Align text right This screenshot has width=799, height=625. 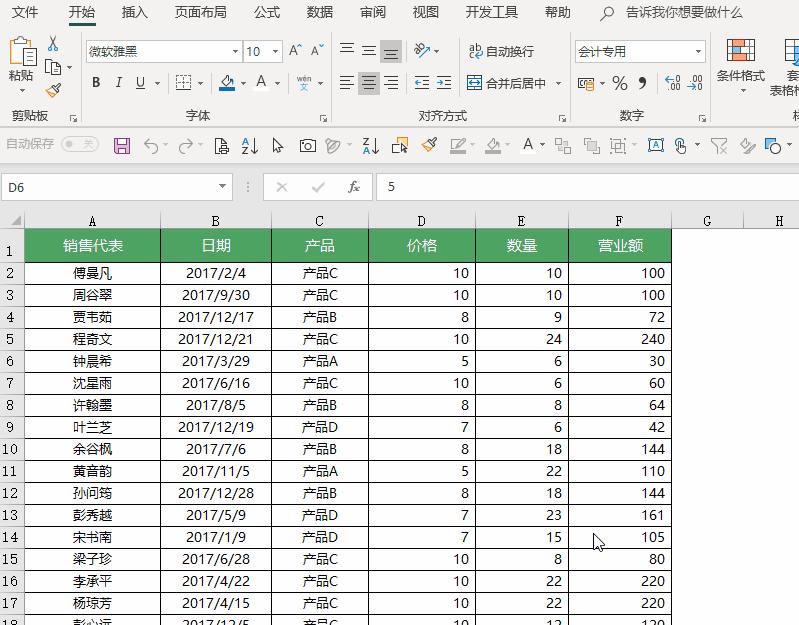click(391, 83)
